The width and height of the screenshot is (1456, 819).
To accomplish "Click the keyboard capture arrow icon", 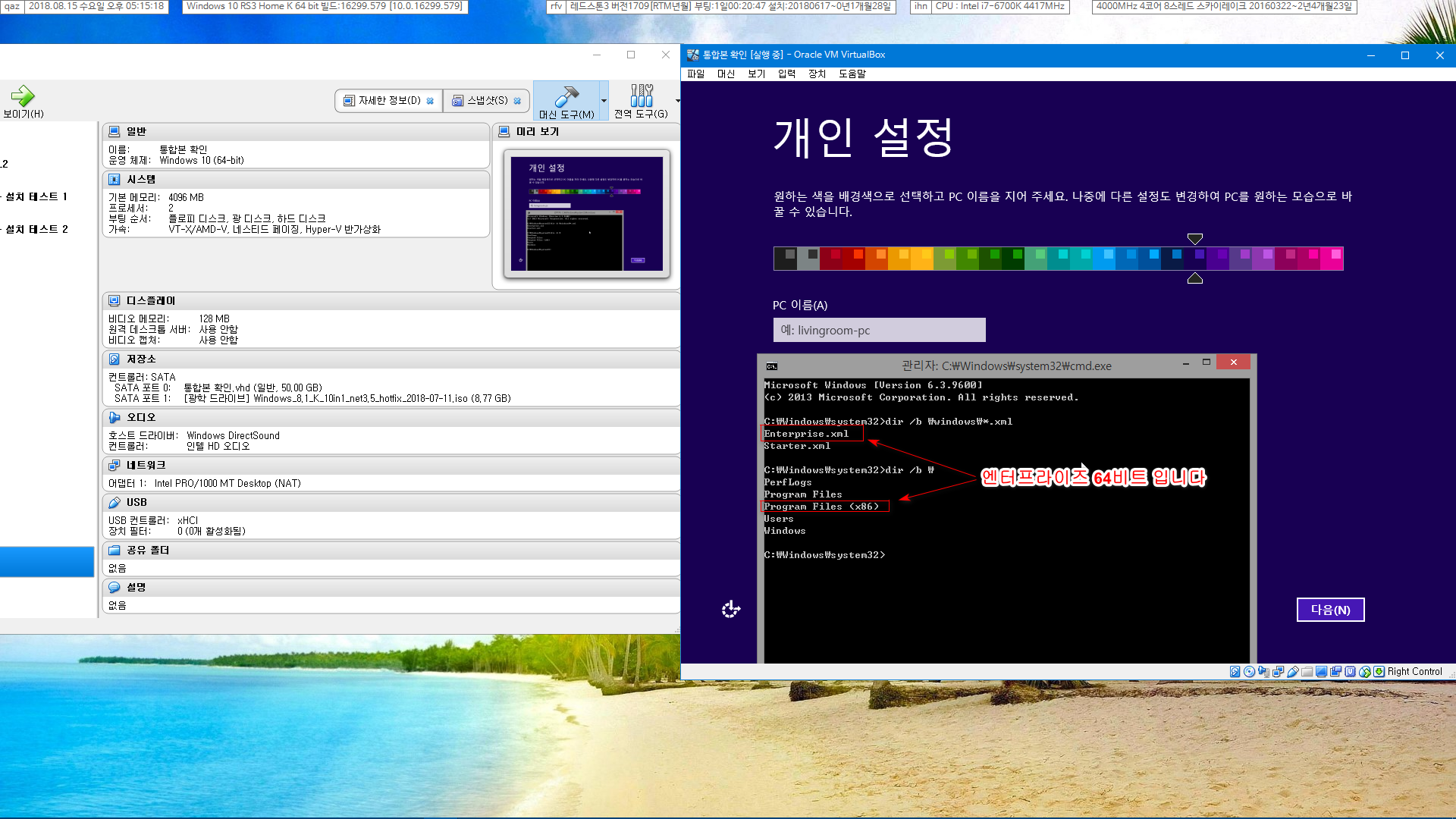I will pyautogui.click(x=1379, y=671).
